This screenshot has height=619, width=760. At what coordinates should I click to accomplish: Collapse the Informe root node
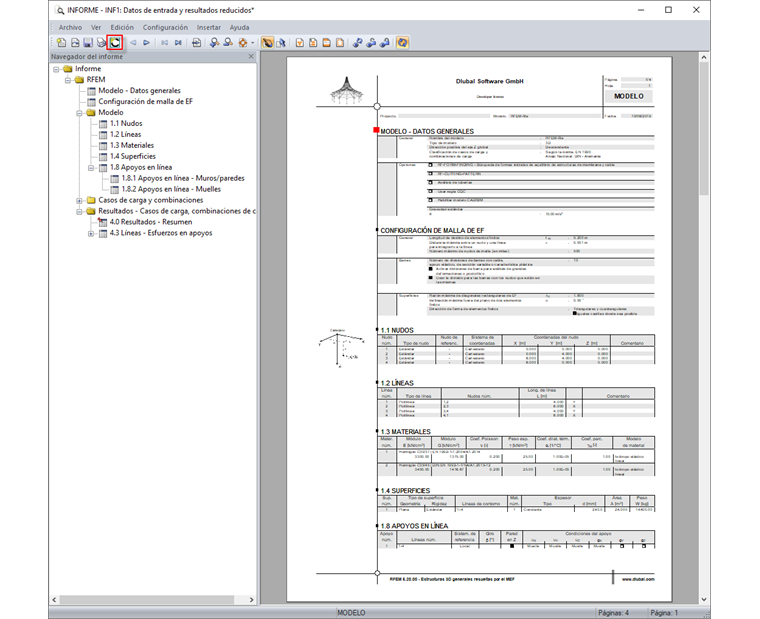click(x=56, y=69)
